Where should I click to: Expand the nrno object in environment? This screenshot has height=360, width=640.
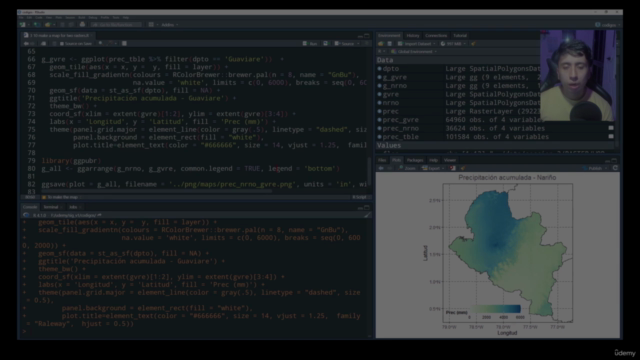click(x=380, y=103)
